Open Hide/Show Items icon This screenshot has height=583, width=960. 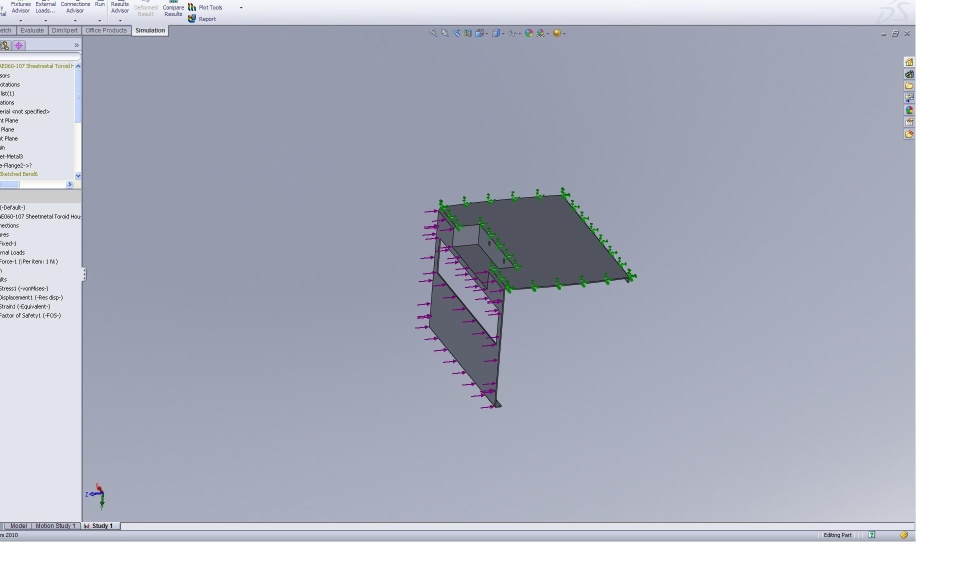click(x=512, y=33)
